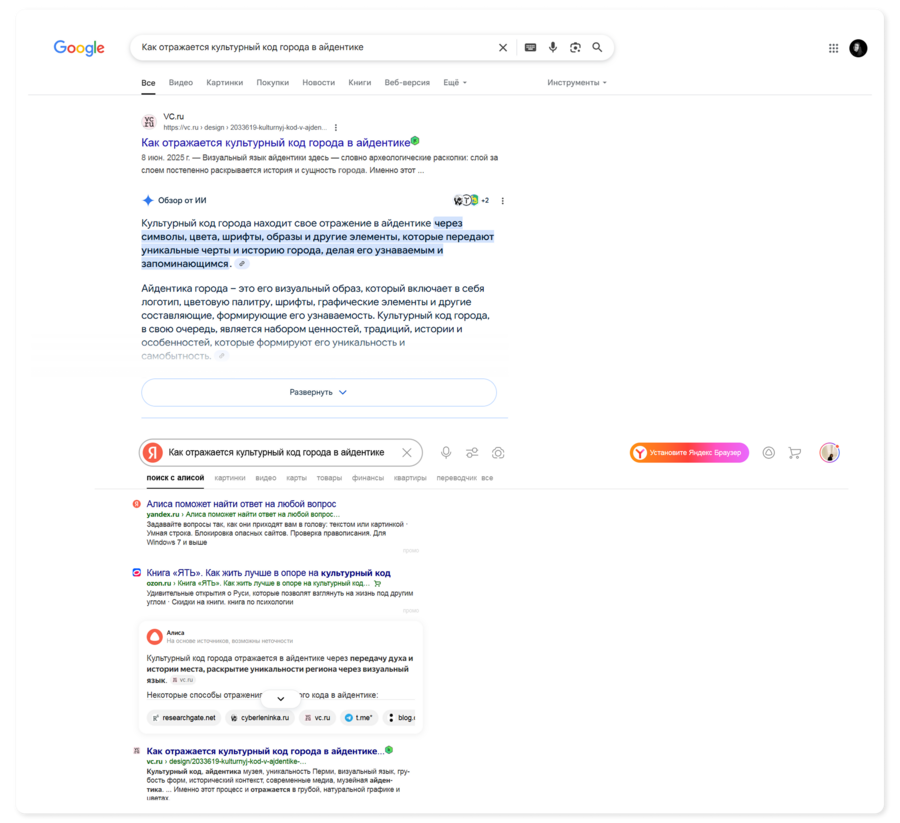Open Yandex финансы tab
900x823 pixels.
point(368,478)
